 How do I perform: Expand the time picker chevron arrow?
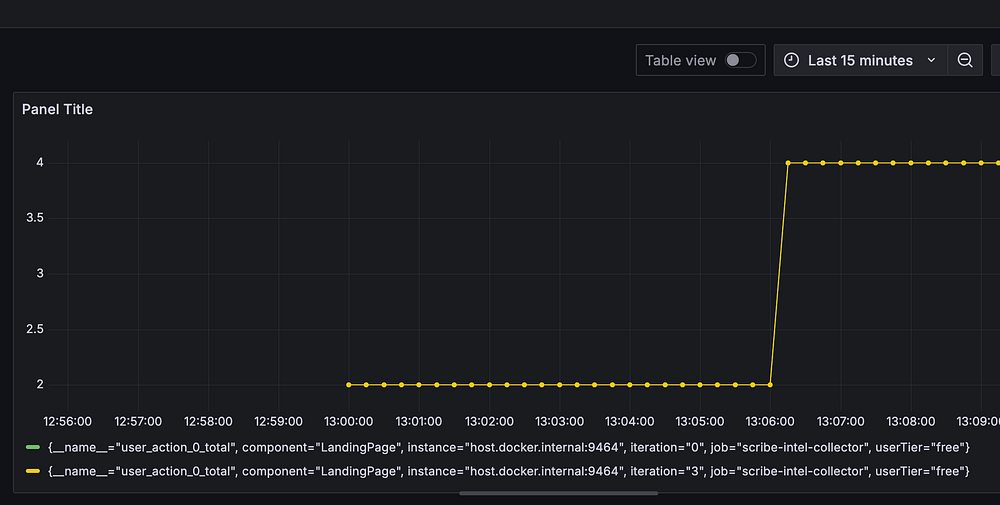[x=931, y=60]
